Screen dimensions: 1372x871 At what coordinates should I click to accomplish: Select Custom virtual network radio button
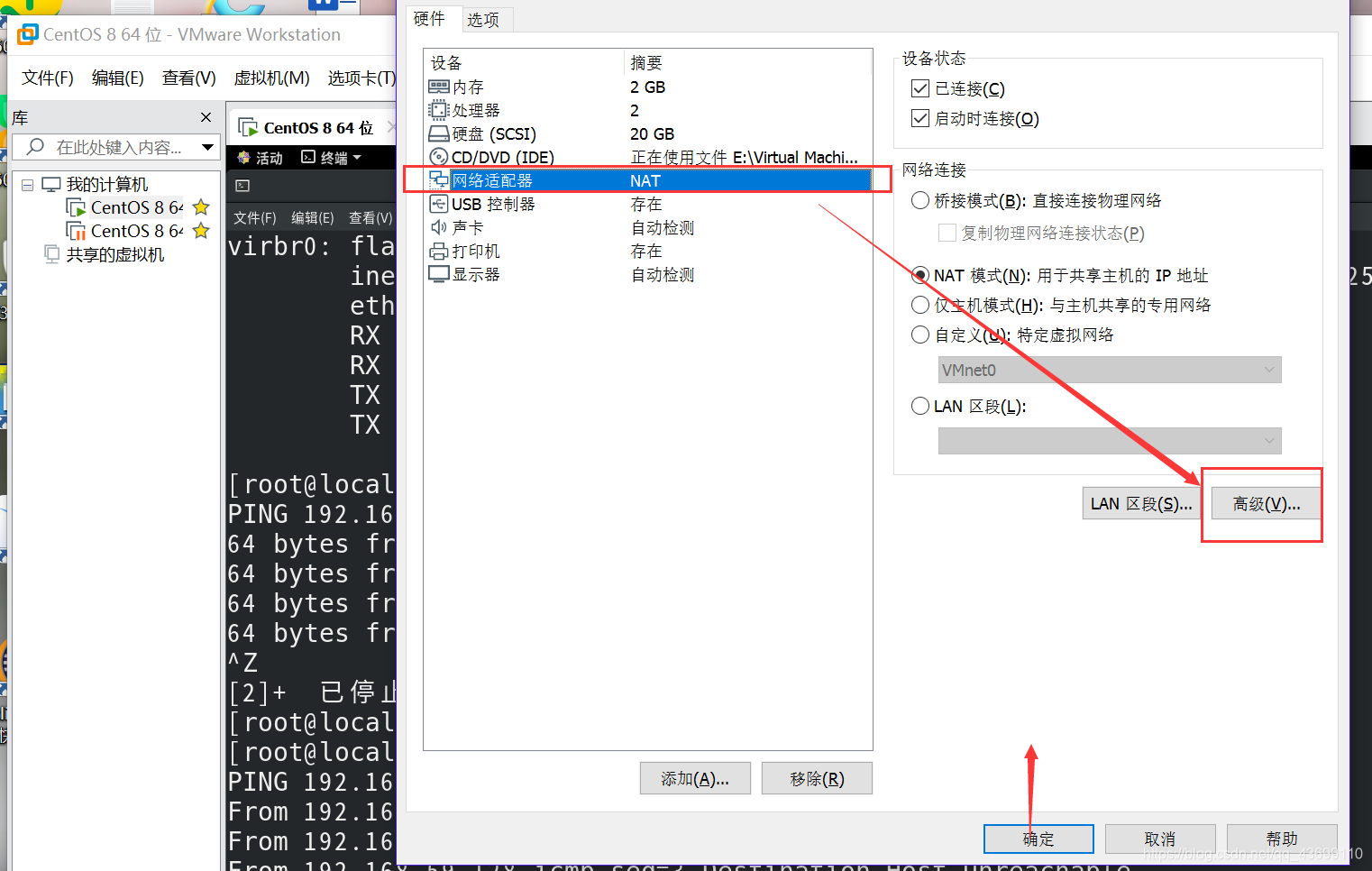coord(920,335)
